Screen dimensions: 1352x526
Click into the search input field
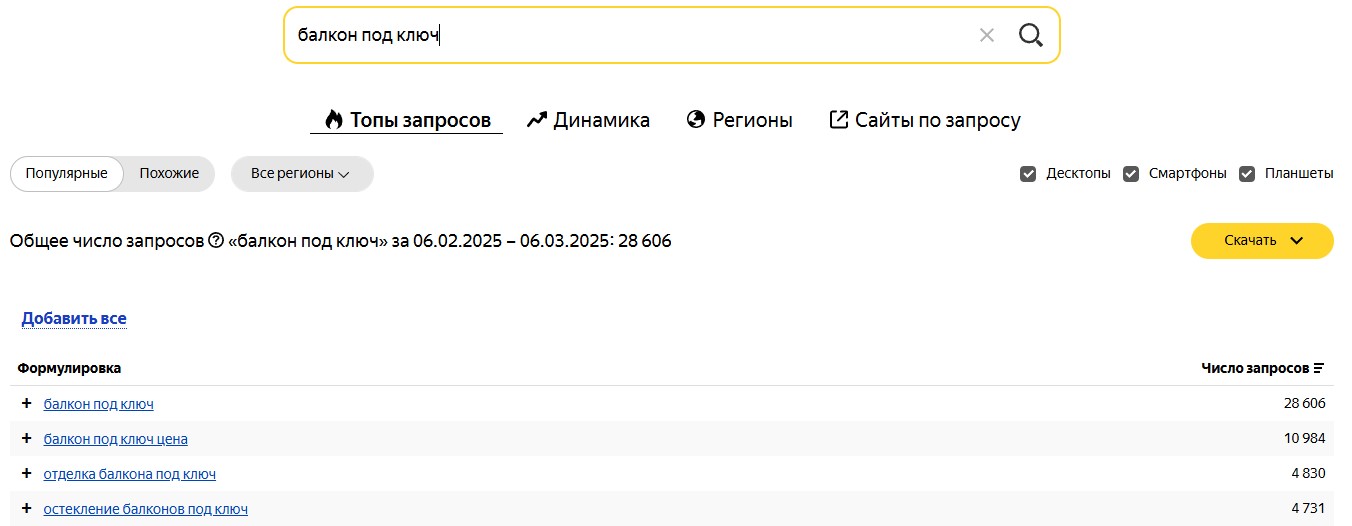coord(620,36)
